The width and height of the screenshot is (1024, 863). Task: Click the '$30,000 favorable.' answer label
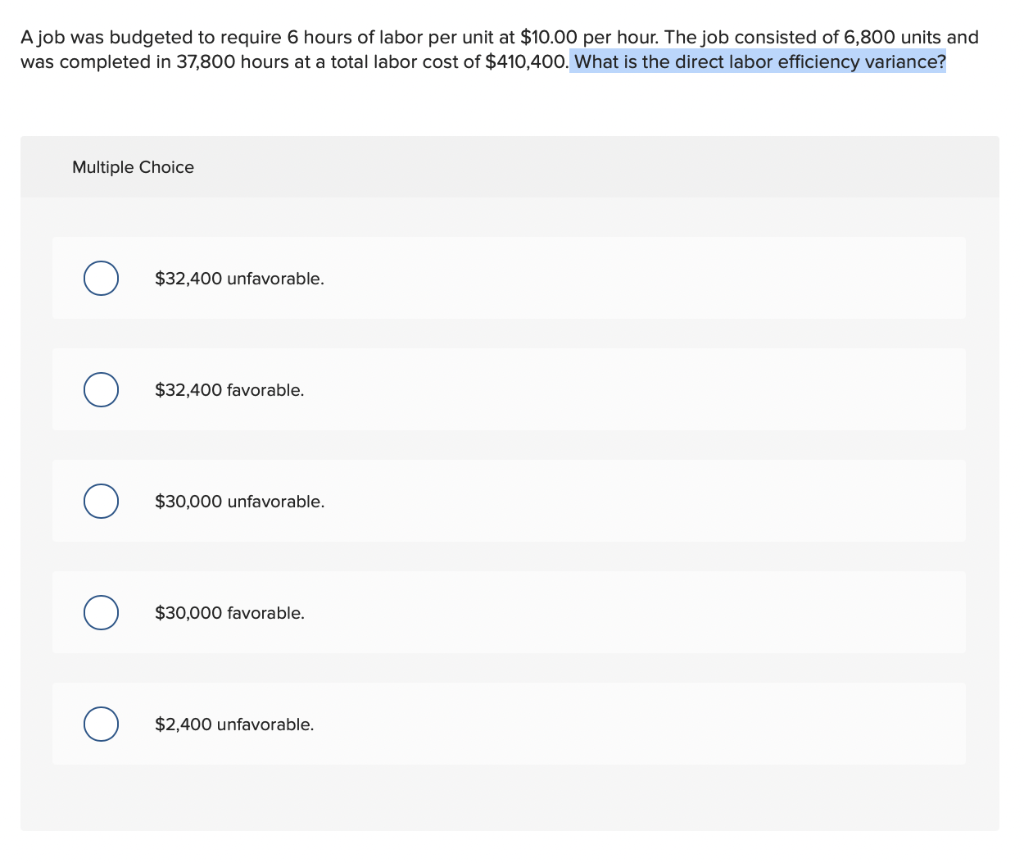230,613
